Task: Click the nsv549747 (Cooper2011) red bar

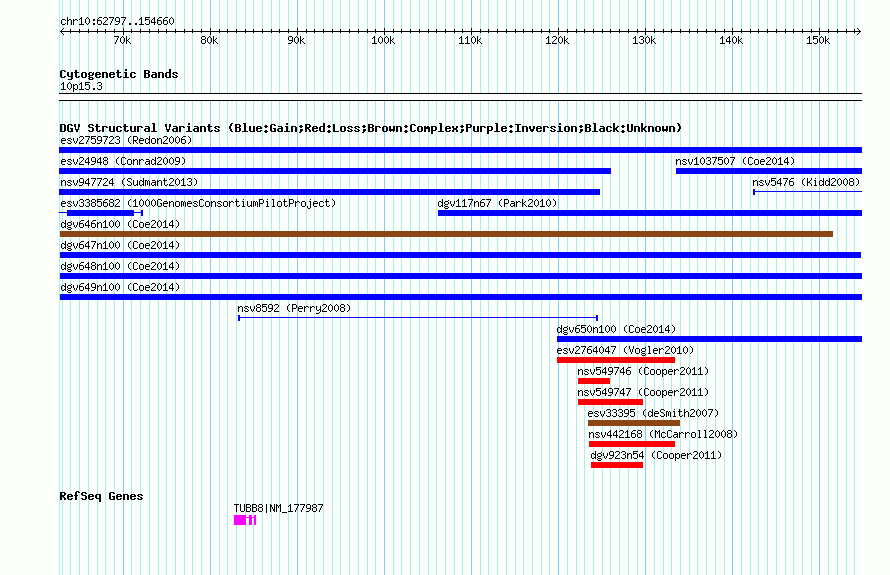Action: point(610,402)
